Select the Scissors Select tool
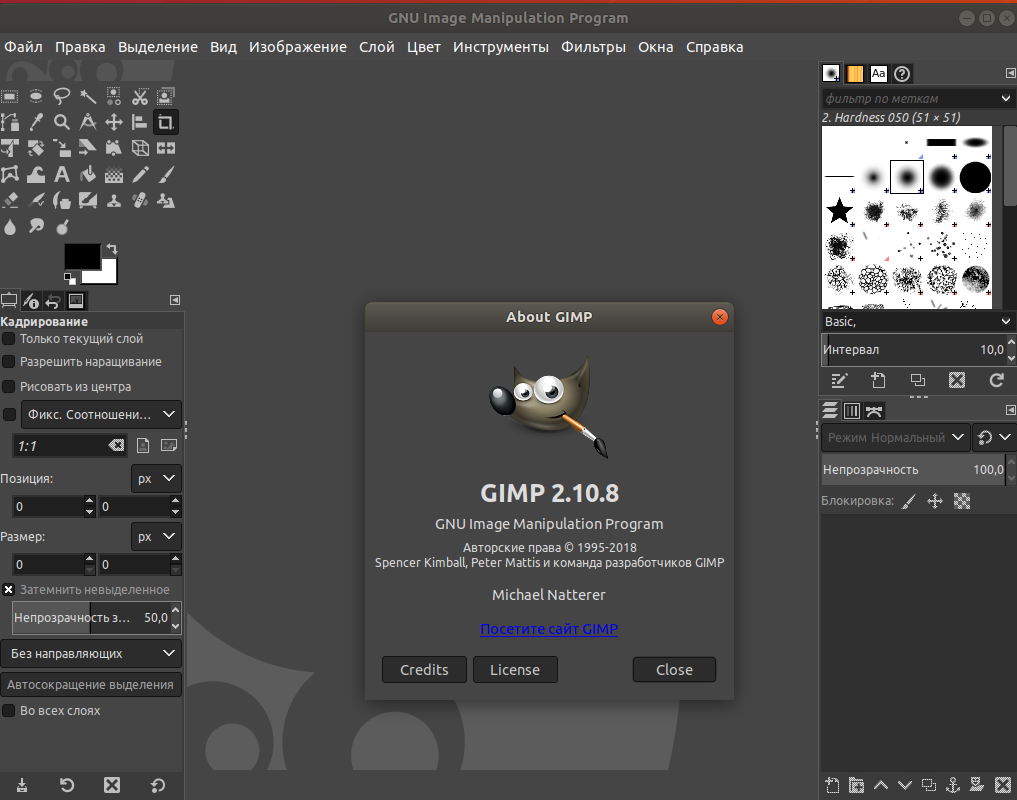Screen dimensions: 1017x800 (x=139, y=97)
